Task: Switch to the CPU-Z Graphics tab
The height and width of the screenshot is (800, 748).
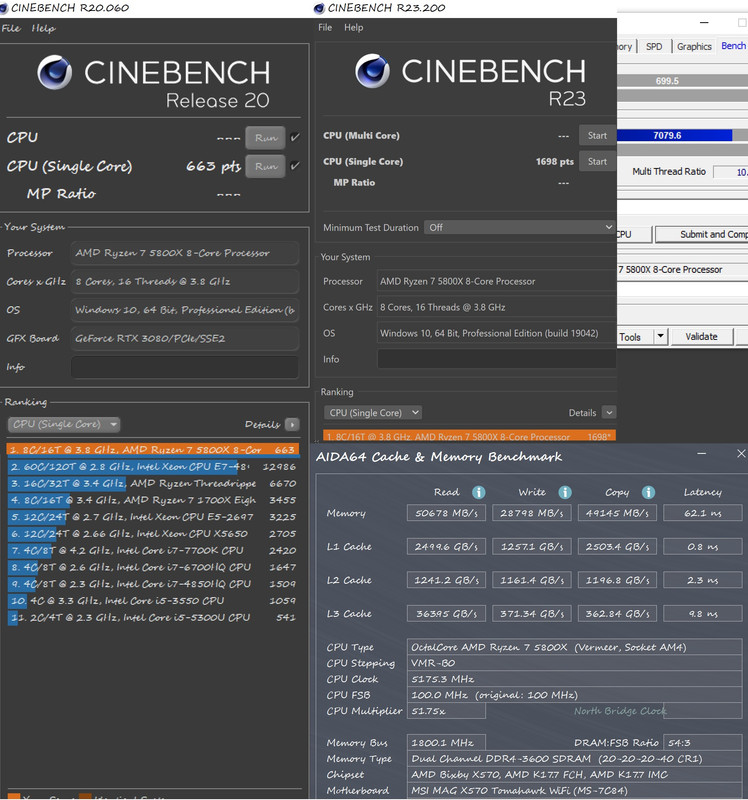Action: [x=694, y=46]
